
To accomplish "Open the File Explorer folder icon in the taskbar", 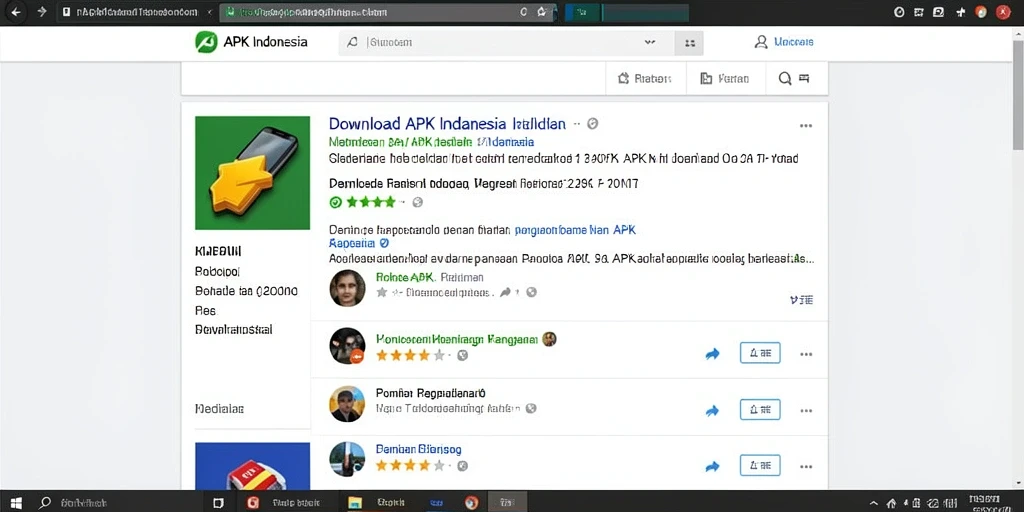I will click(x=355, y=503).
